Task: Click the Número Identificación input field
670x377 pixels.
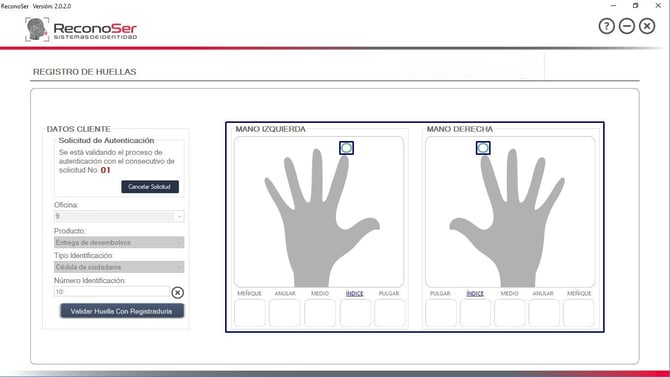Action: point(112,292)
